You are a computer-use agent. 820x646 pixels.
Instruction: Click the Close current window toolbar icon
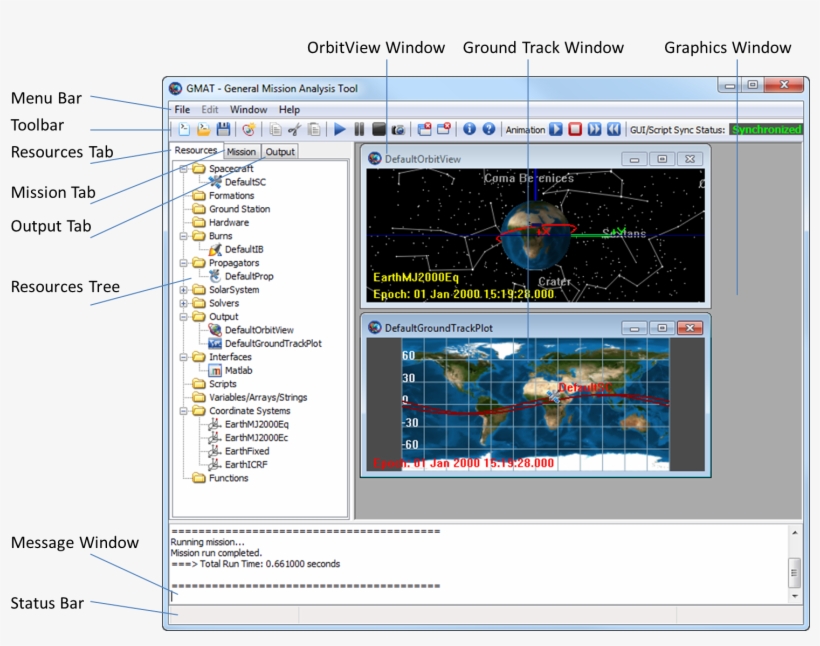point(444,129)
